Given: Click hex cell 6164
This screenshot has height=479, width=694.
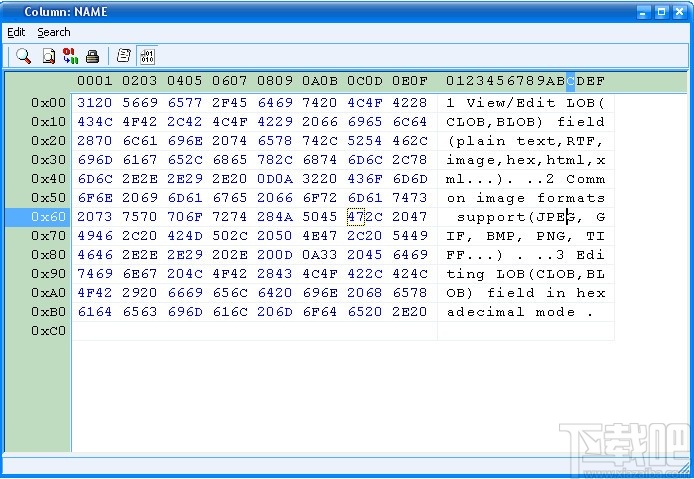Looking at the screenshot, I should 94,312.
